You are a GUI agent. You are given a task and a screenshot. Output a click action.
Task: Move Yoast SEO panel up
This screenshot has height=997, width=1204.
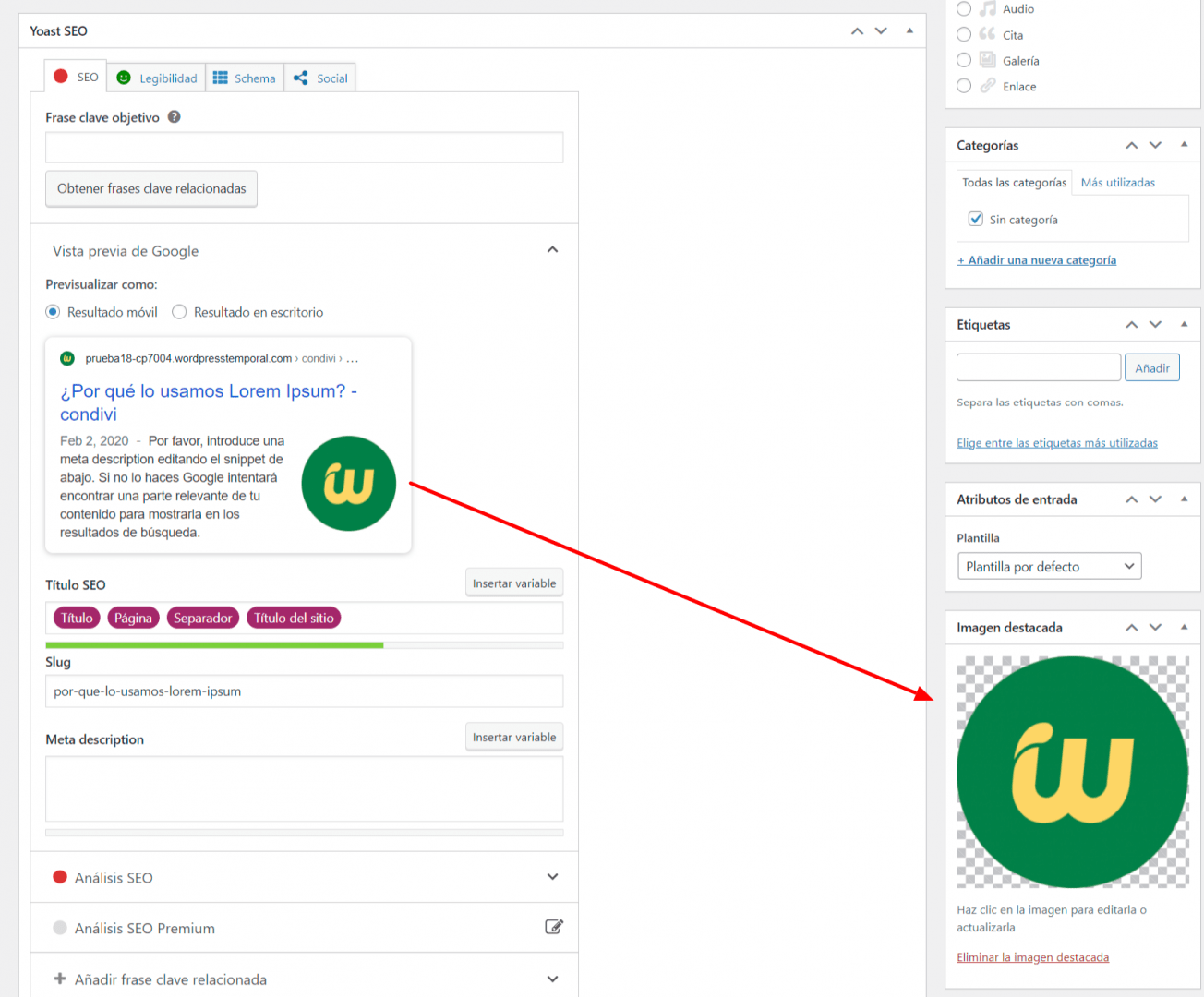[857, 31]
